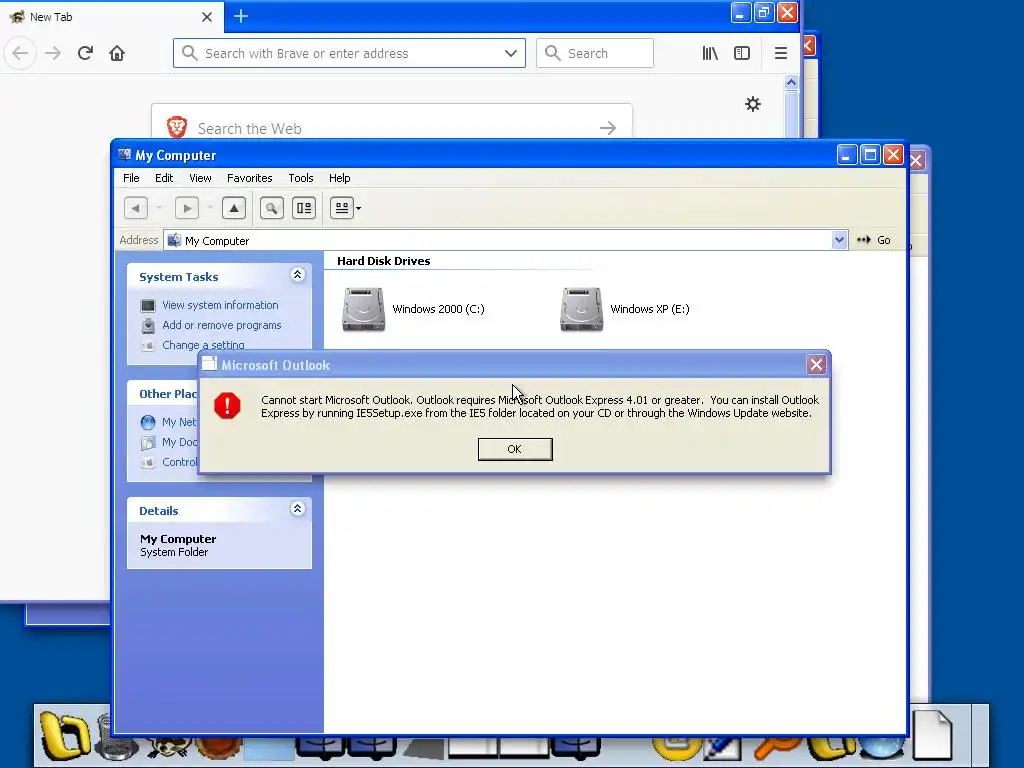
Task: Open a new browser tab with plus
Action: click(x=241, y=16)
